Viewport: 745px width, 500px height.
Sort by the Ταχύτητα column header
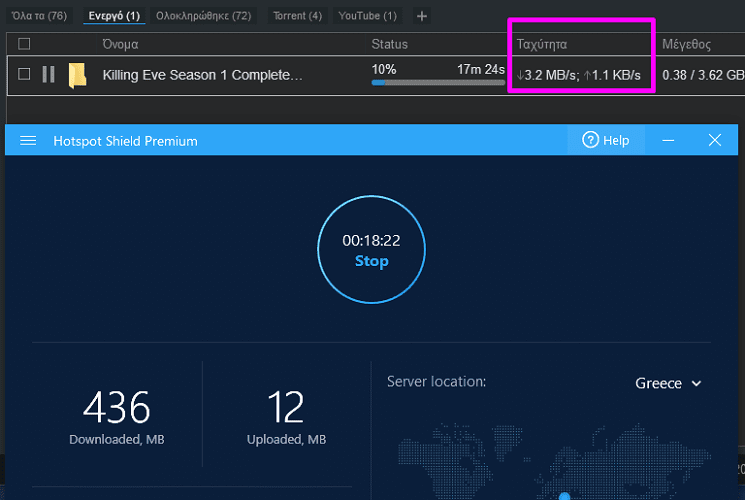pyautogui.click(x=542, y=44)
